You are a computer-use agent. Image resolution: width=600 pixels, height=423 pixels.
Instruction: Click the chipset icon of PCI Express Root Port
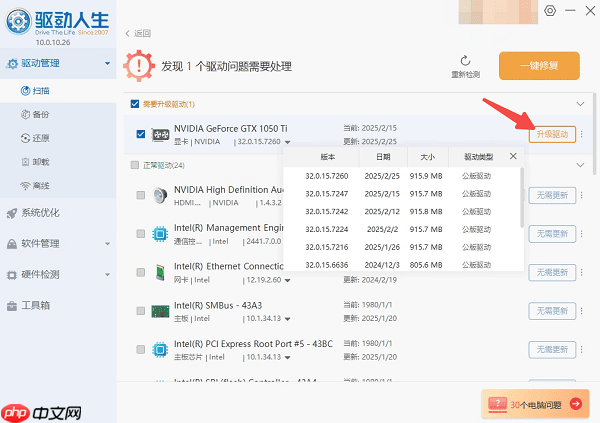[160, 350]
